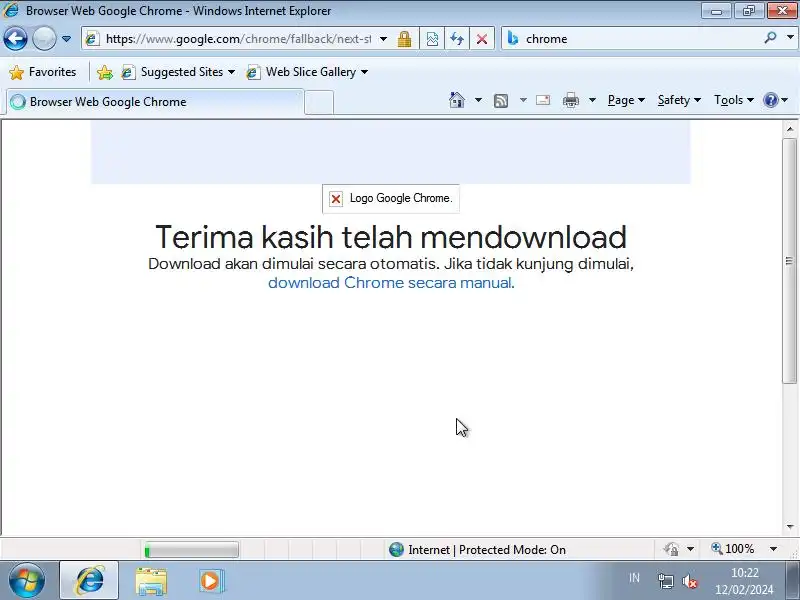Click the Print icon
800x600 pixels.
tap(570, 100)
